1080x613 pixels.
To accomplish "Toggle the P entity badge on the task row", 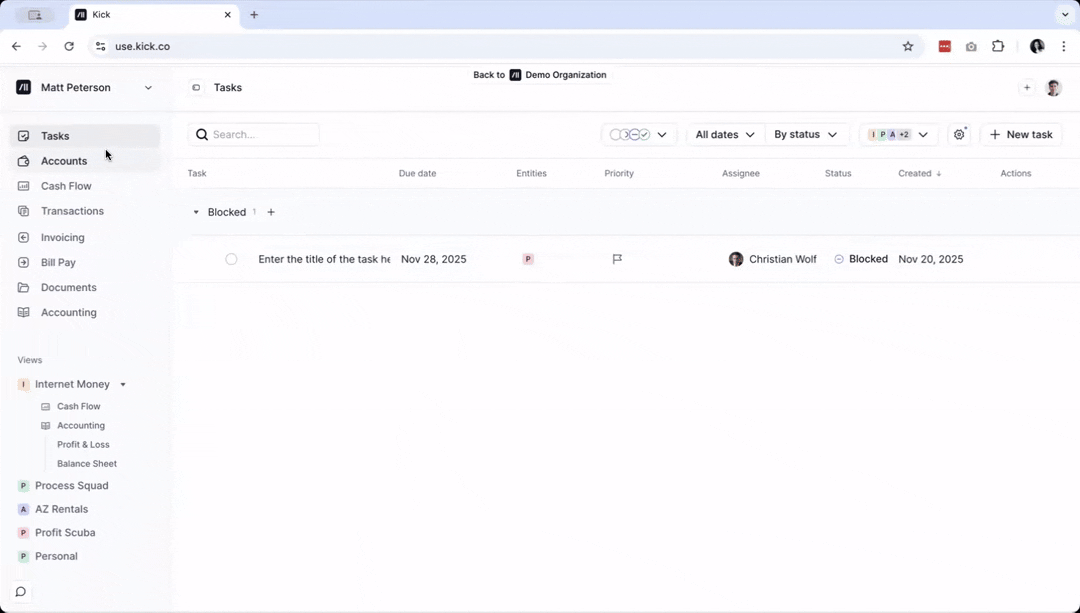I will coord(527,258).
